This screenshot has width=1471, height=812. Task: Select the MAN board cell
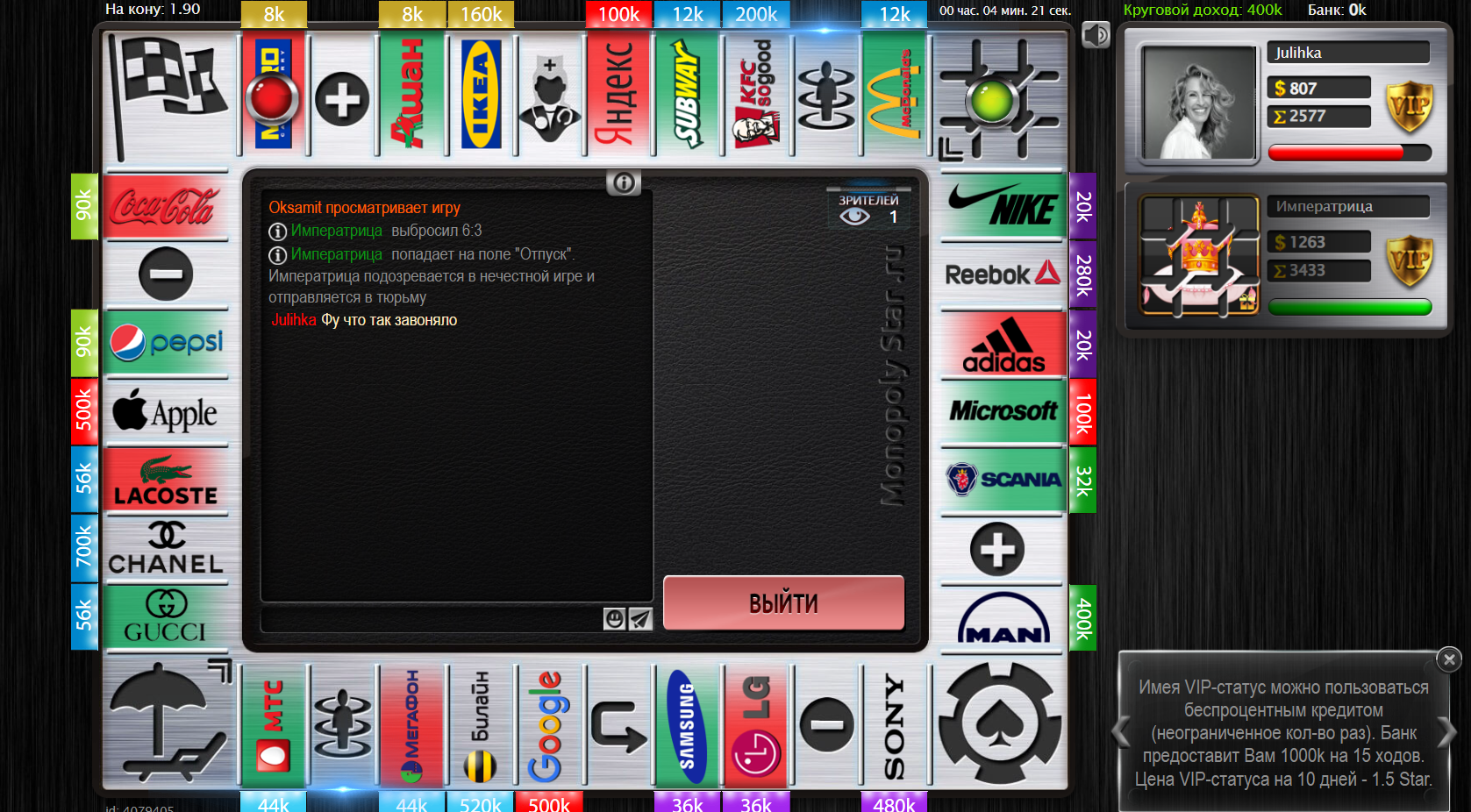pos(1003,618)
